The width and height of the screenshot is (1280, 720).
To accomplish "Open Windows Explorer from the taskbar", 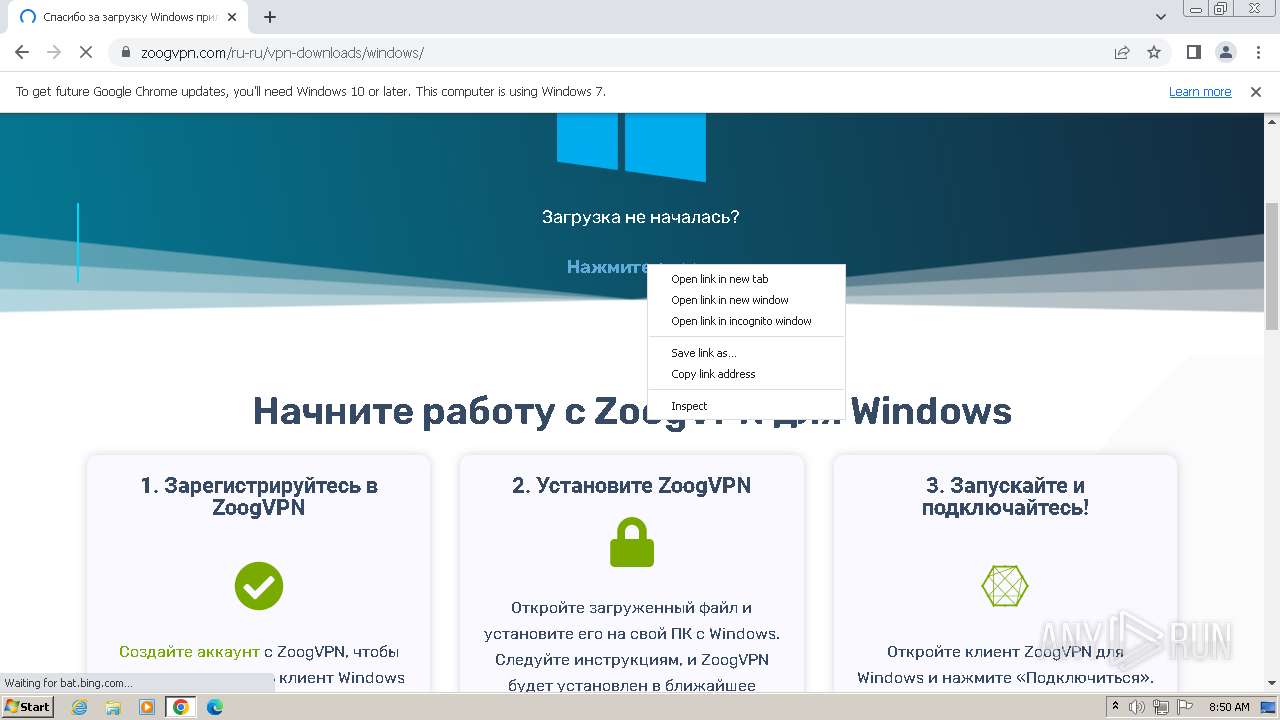I will tap(113, 707).
